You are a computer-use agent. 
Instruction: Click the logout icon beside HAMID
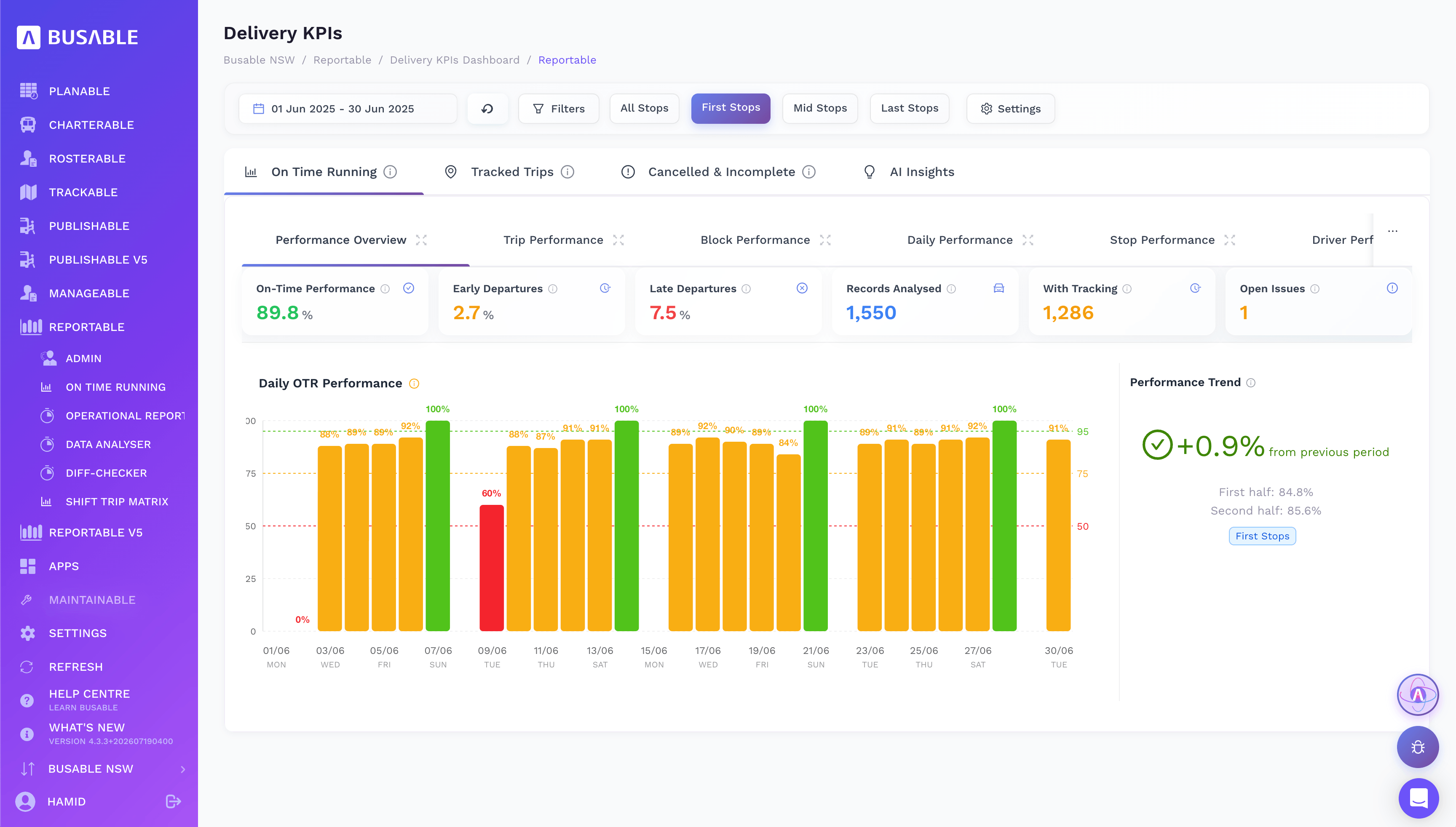coord(173,801)
